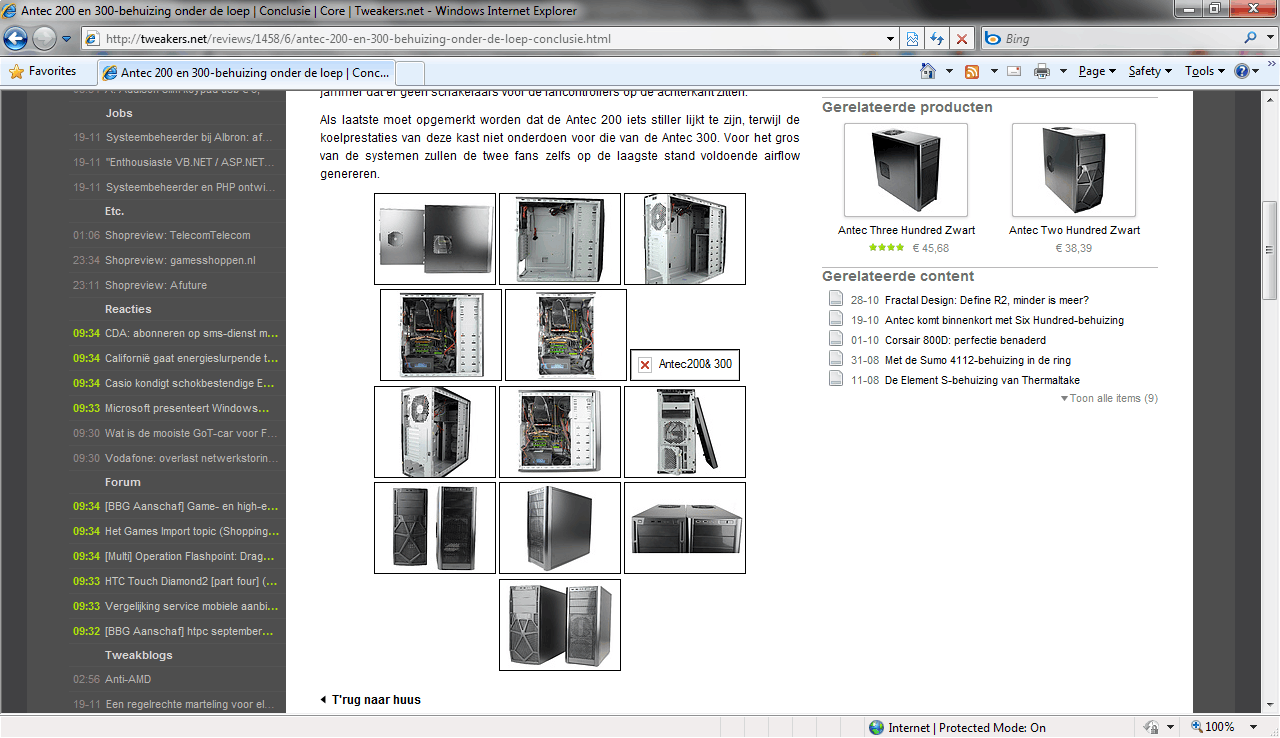Click the document icon beside Corsair 800D article
The image size is (1280, 738).
coord(836,340)
